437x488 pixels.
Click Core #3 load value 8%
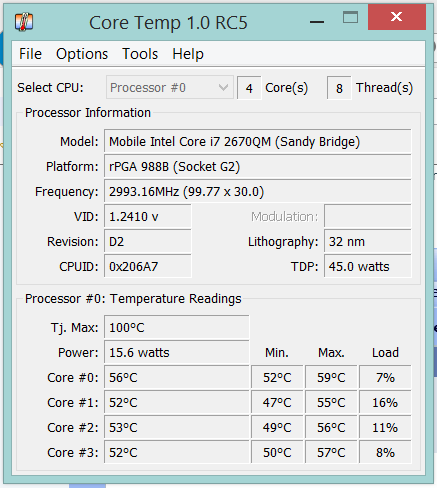pos(385,452)
